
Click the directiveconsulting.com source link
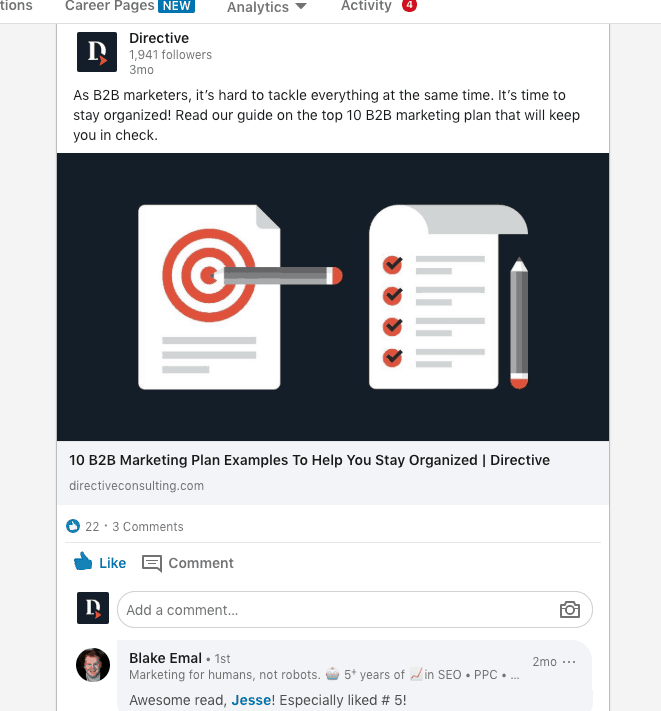[136, 486]
